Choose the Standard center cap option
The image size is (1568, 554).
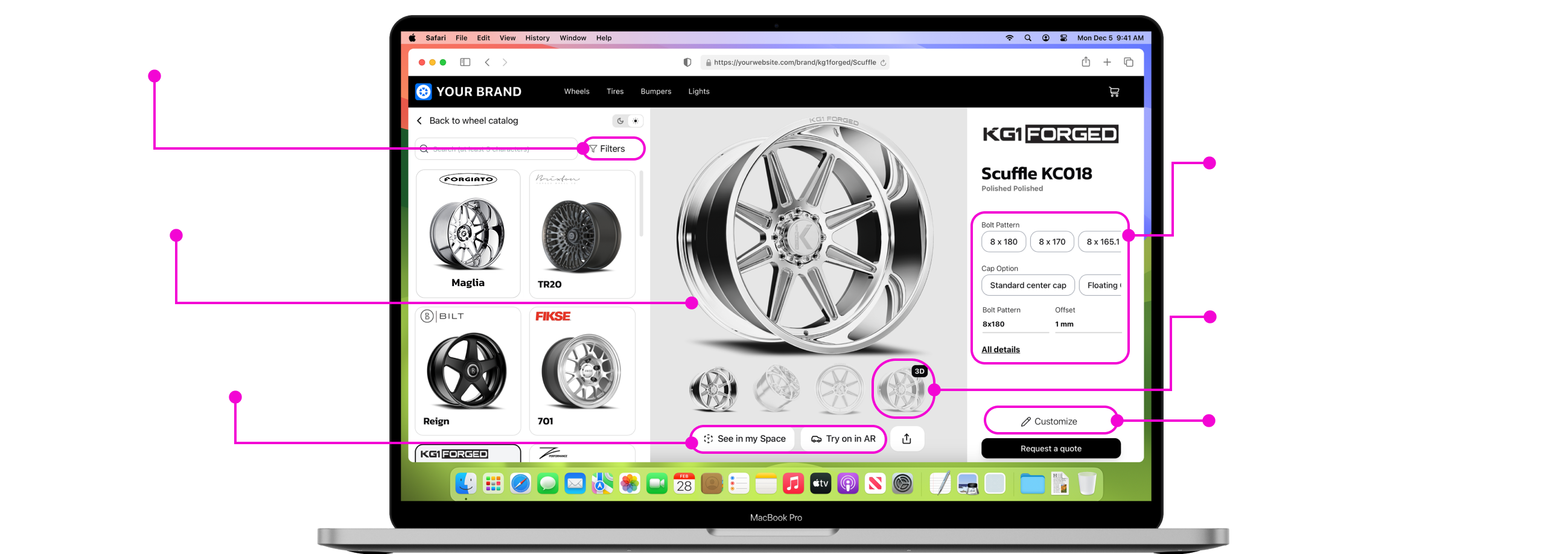1027,285
